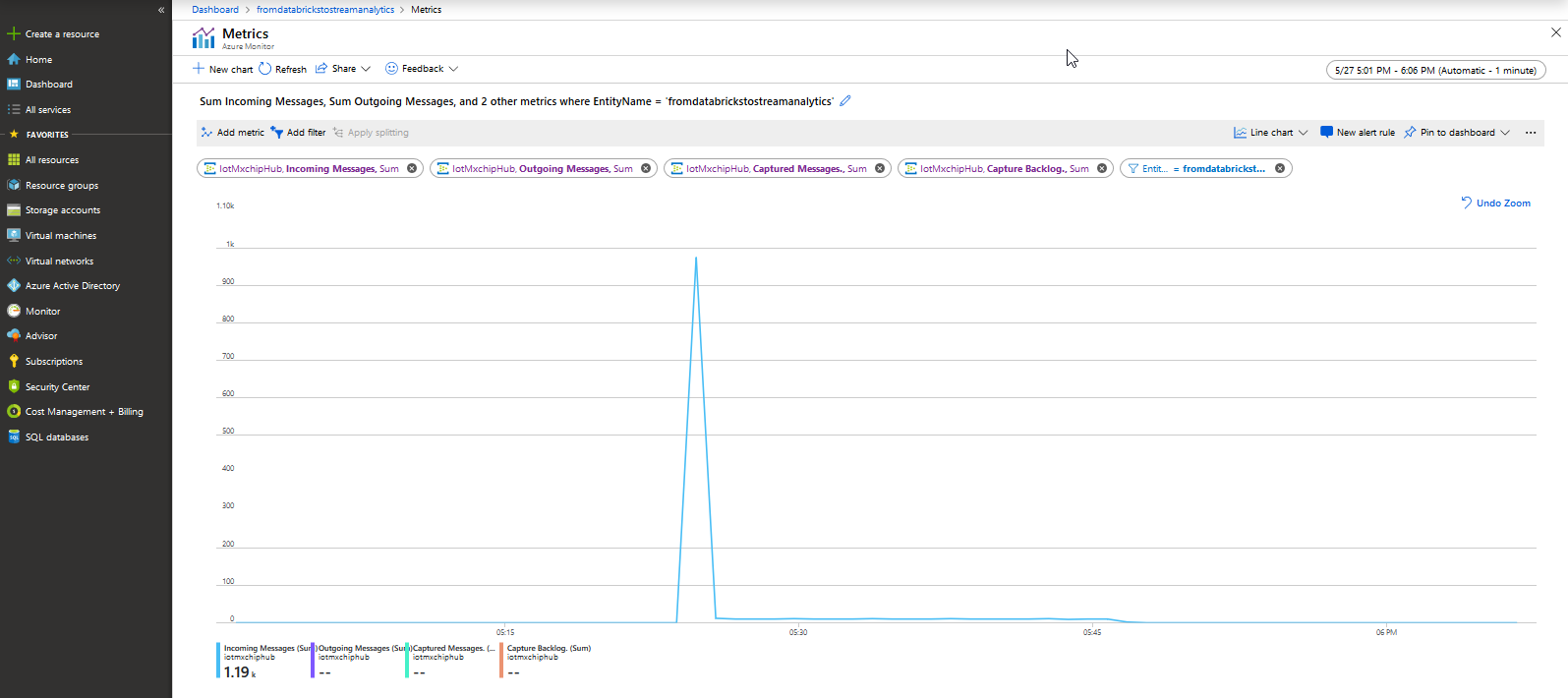
Task: Open the Line chart type dropdown
Action: click(1271, 133)
